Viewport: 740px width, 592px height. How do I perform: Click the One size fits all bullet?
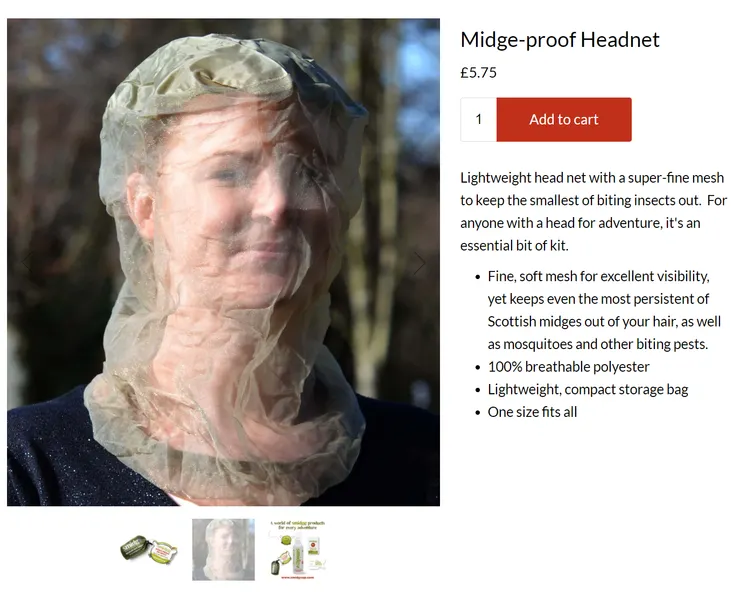pyautogui.click(x=532, y=412)
